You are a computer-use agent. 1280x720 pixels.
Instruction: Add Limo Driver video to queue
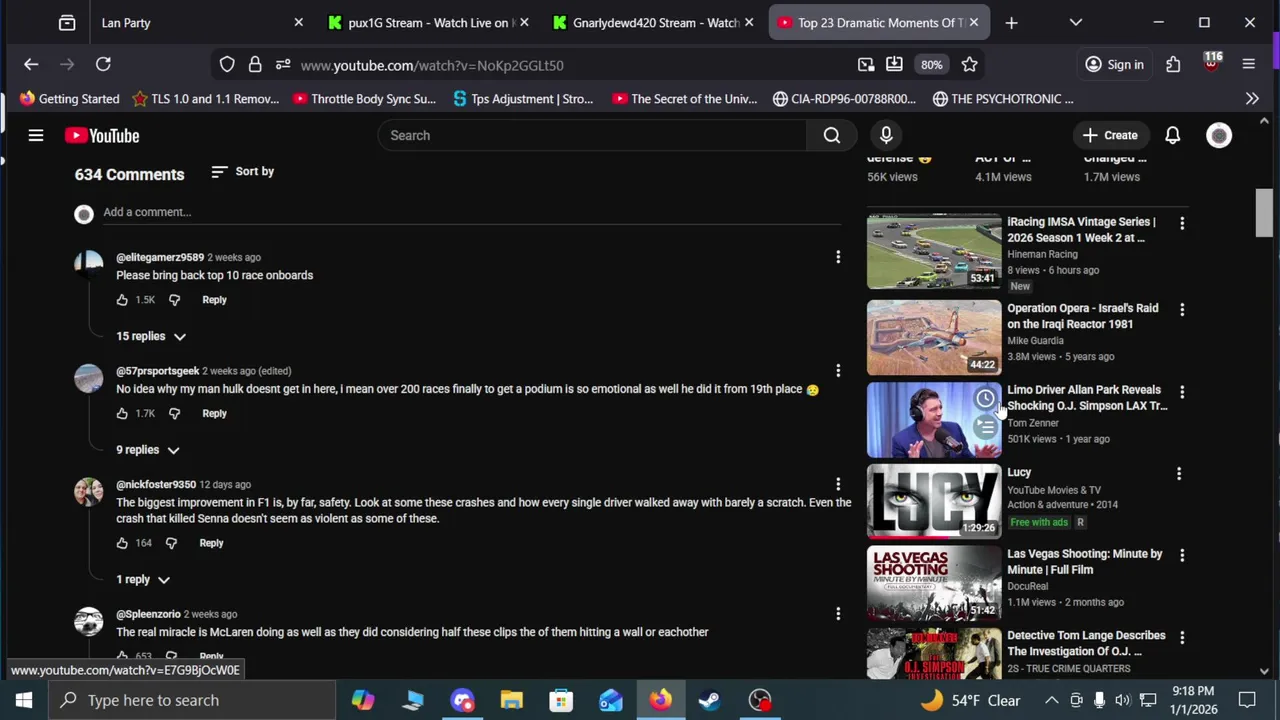coord(985,428)
